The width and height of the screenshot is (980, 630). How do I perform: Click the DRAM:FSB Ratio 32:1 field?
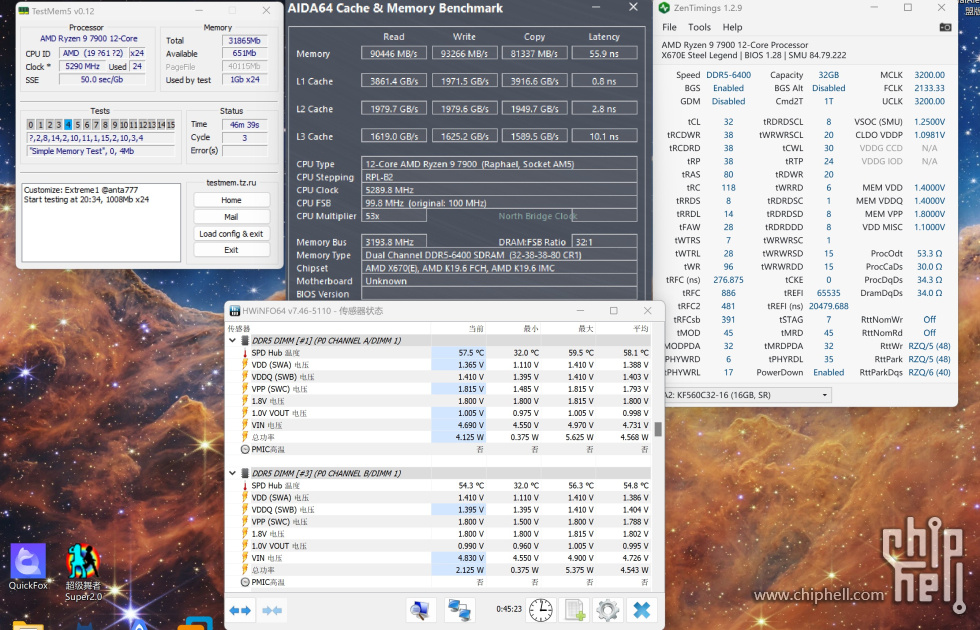[604, 242]
